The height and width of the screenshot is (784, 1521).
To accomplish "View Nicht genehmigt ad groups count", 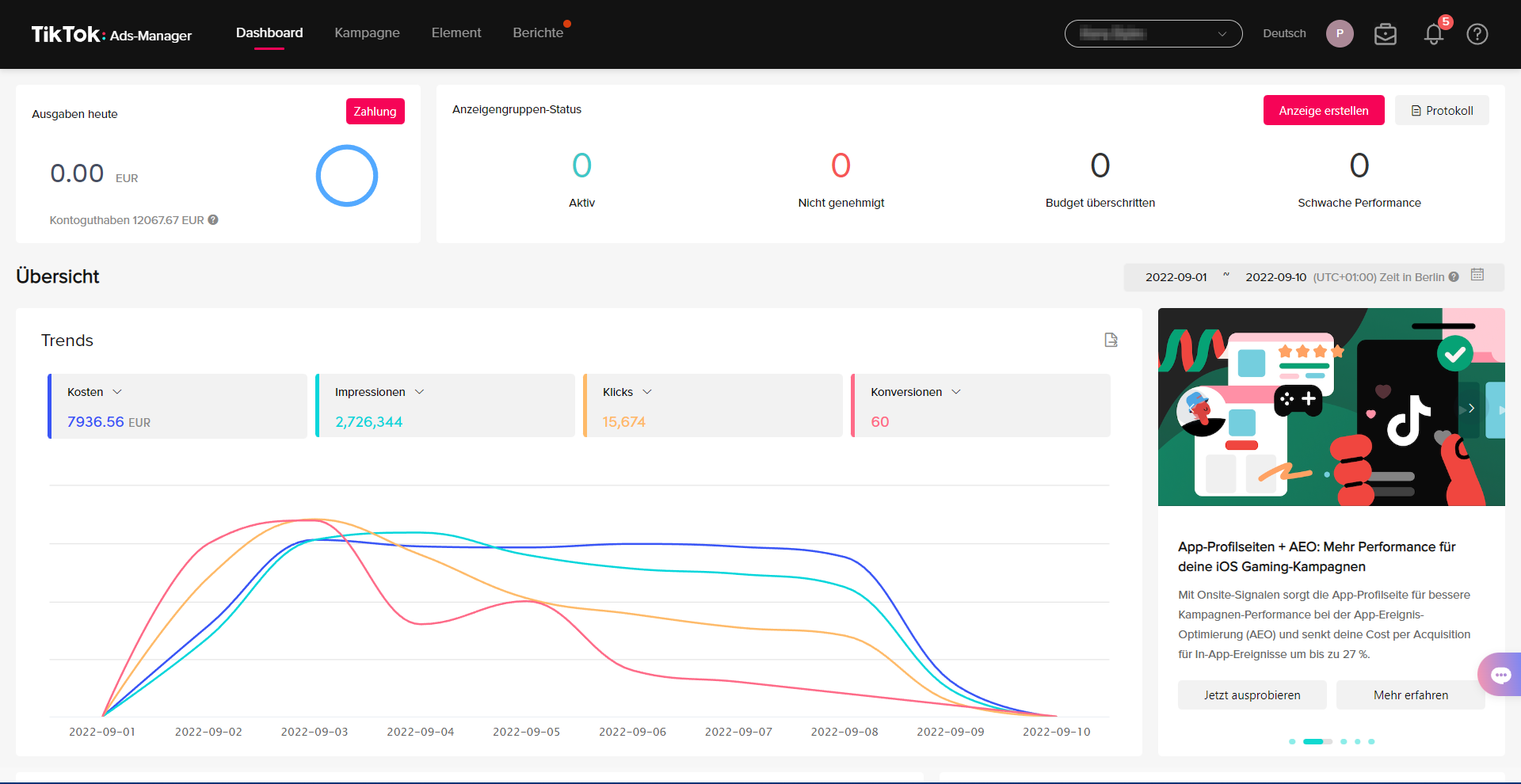I will (x=841, y=166).
